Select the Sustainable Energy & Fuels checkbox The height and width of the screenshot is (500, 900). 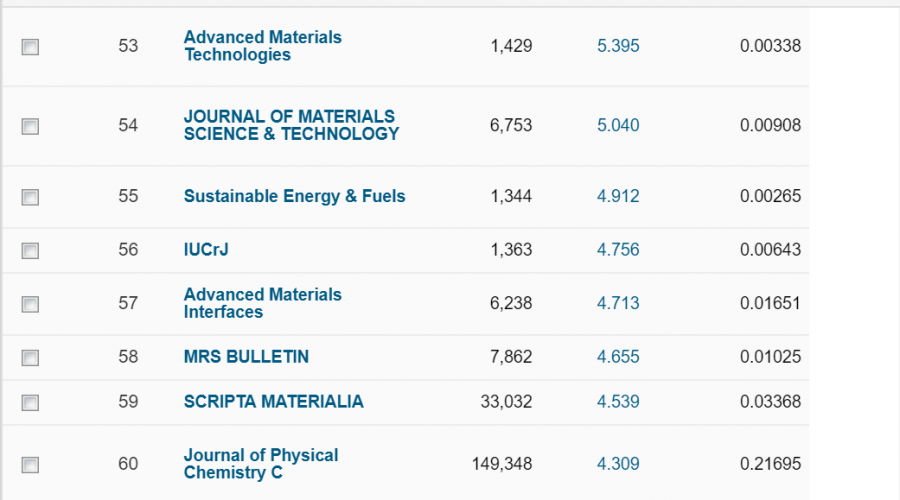pyautogui.click(x=31, y=197)
